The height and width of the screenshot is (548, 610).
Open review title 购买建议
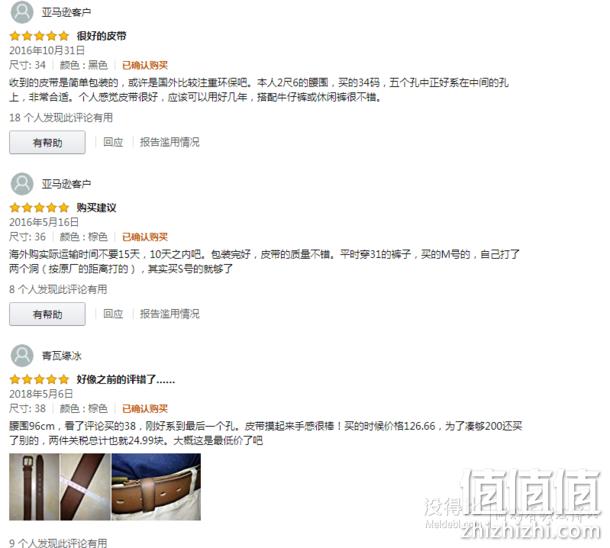pos(96,208)
